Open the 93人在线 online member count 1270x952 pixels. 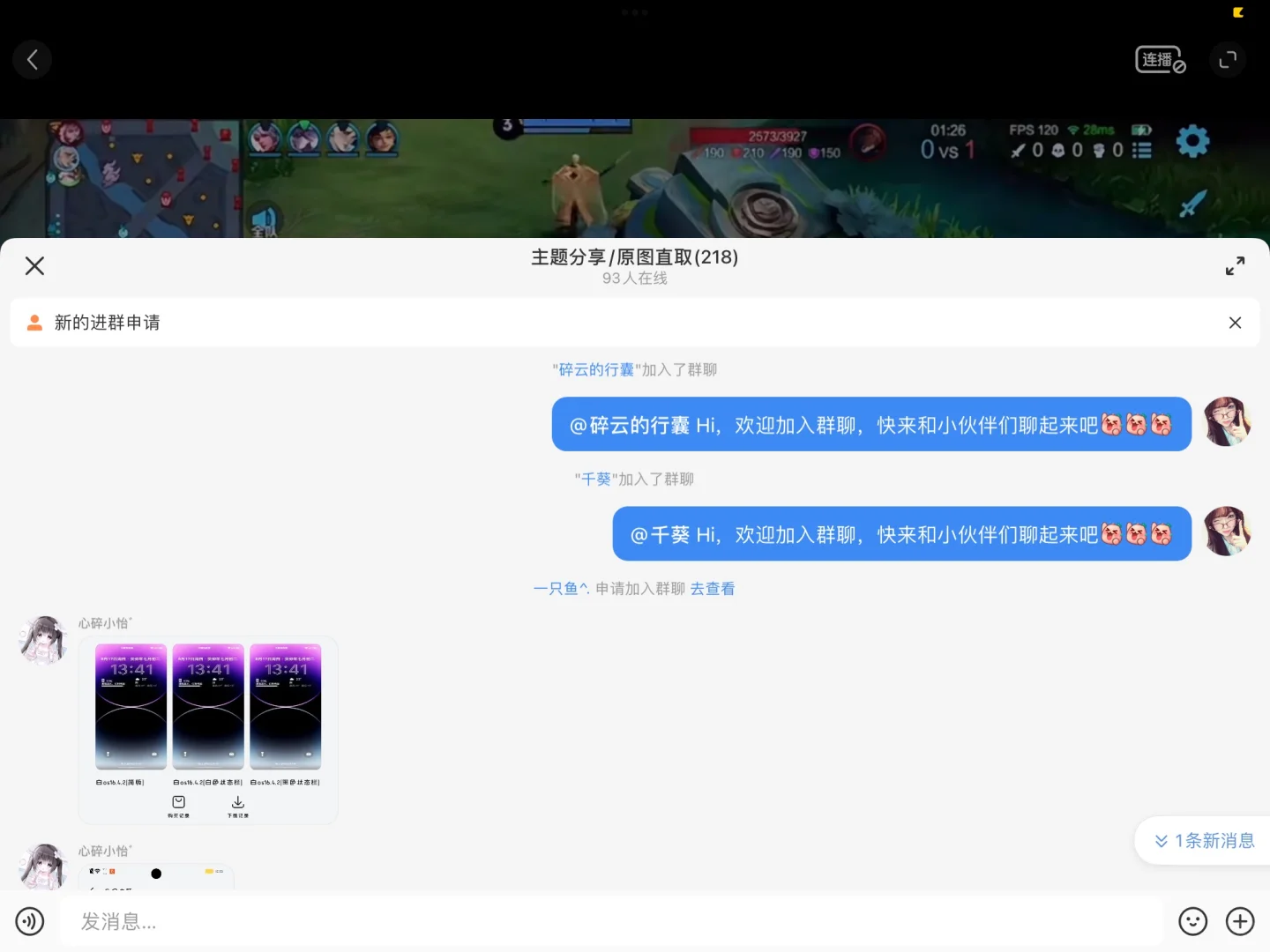point(635,279)
